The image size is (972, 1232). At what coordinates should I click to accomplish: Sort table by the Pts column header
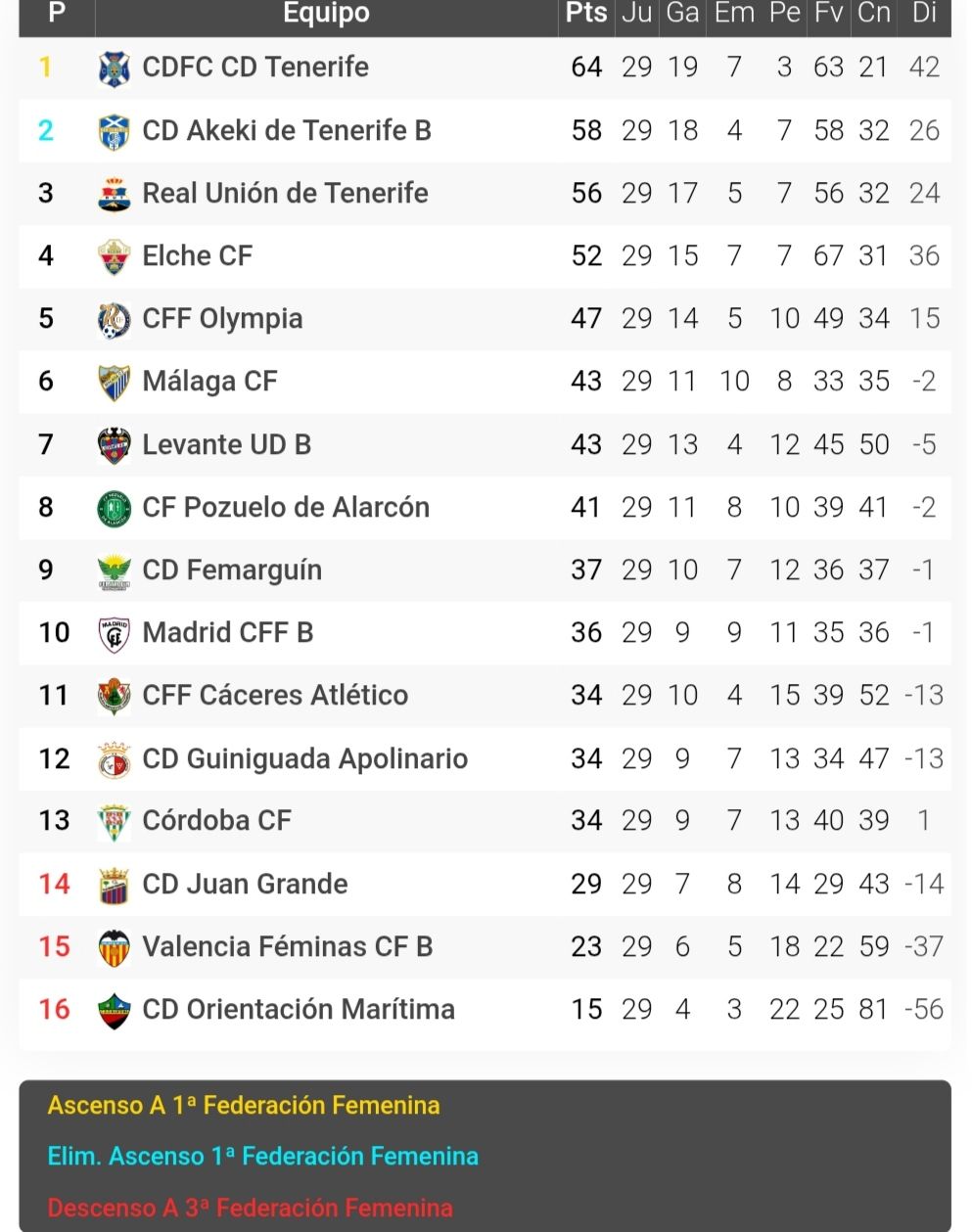point(586,14)
